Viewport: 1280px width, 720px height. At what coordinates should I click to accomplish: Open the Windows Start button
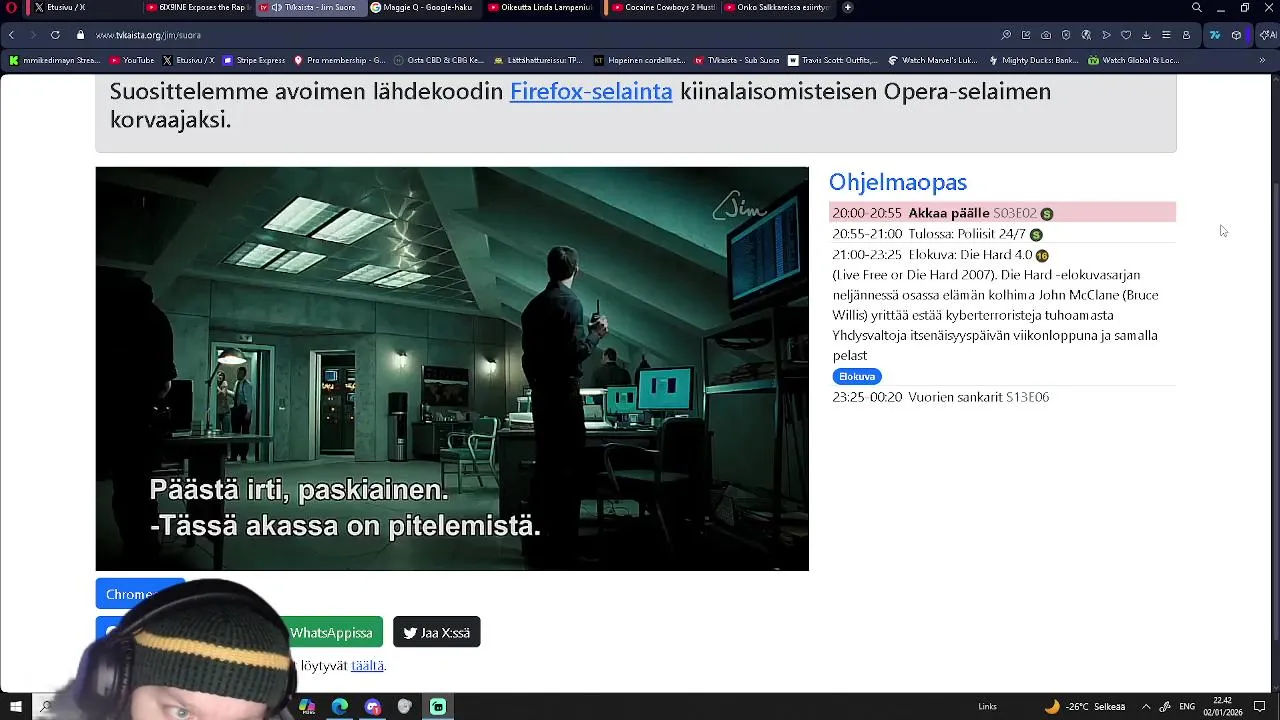[15, 706]
